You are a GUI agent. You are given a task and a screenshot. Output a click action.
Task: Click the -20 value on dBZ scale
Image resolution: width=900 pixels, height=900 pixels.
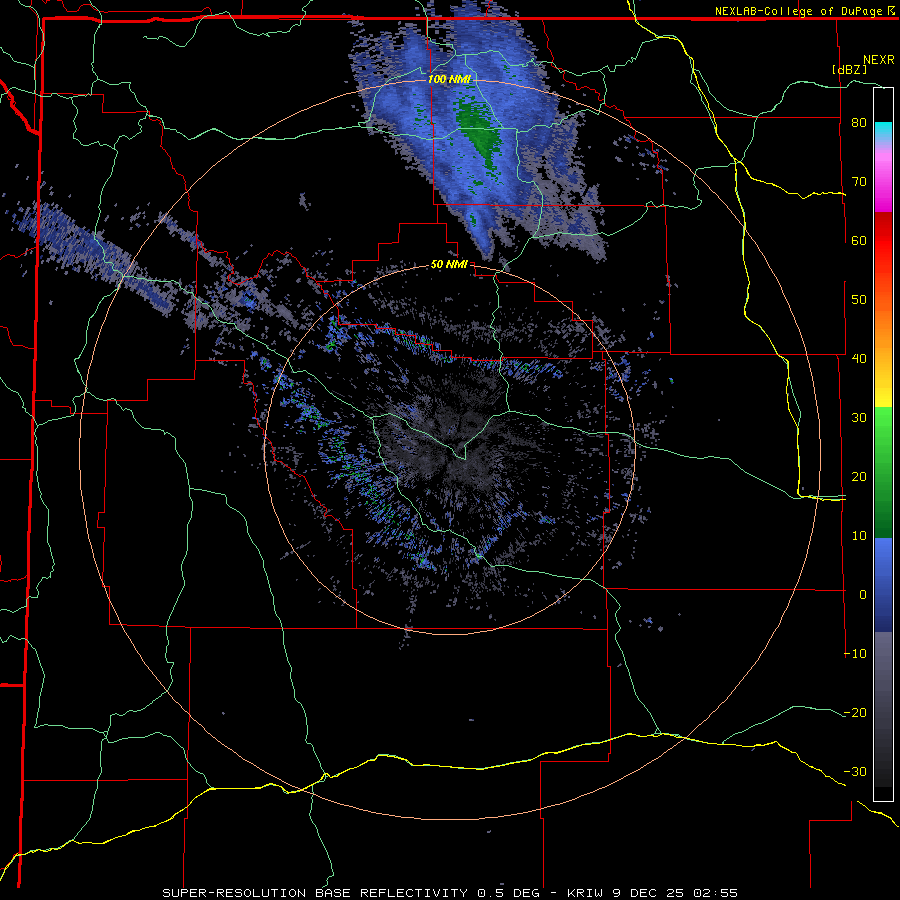pyautogui.click(x=855, y=713)
